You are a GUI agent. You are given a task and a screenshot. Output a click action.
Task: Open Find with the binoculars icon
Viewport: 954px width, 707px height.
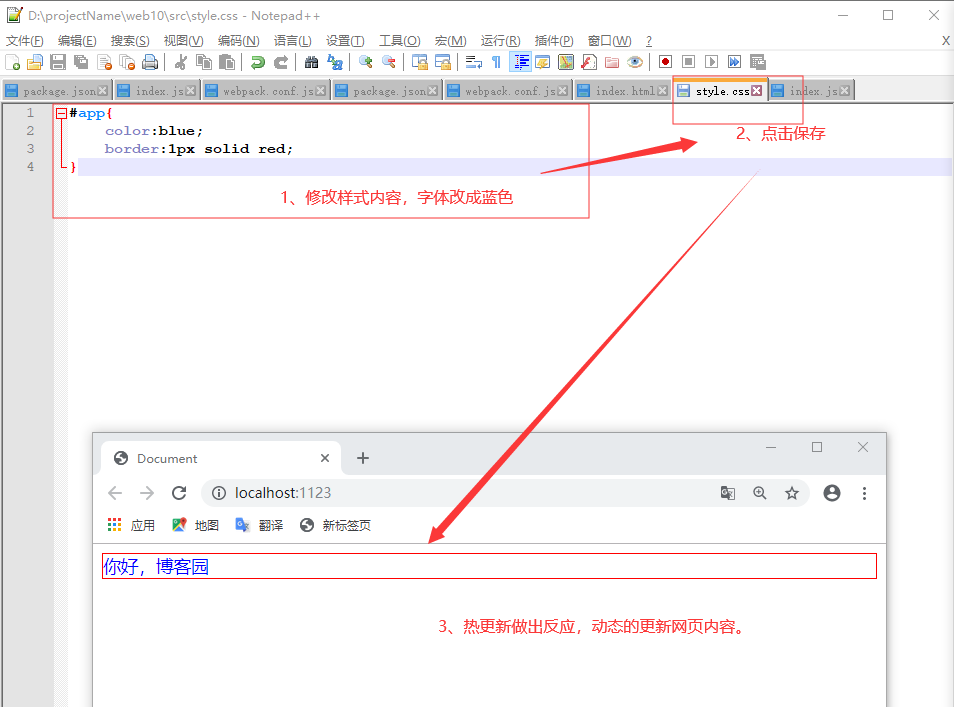click(x=312, y=62)
